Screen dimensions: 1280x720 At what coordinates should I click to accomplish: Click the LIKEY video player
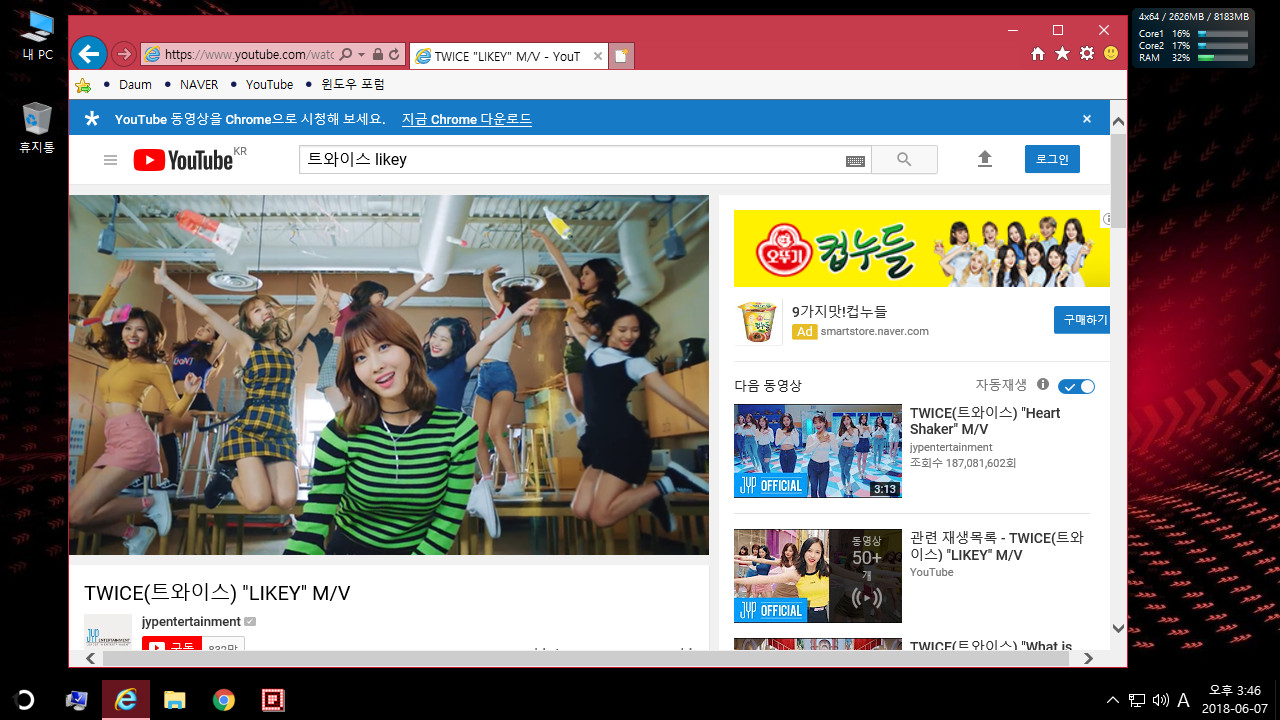389,375
